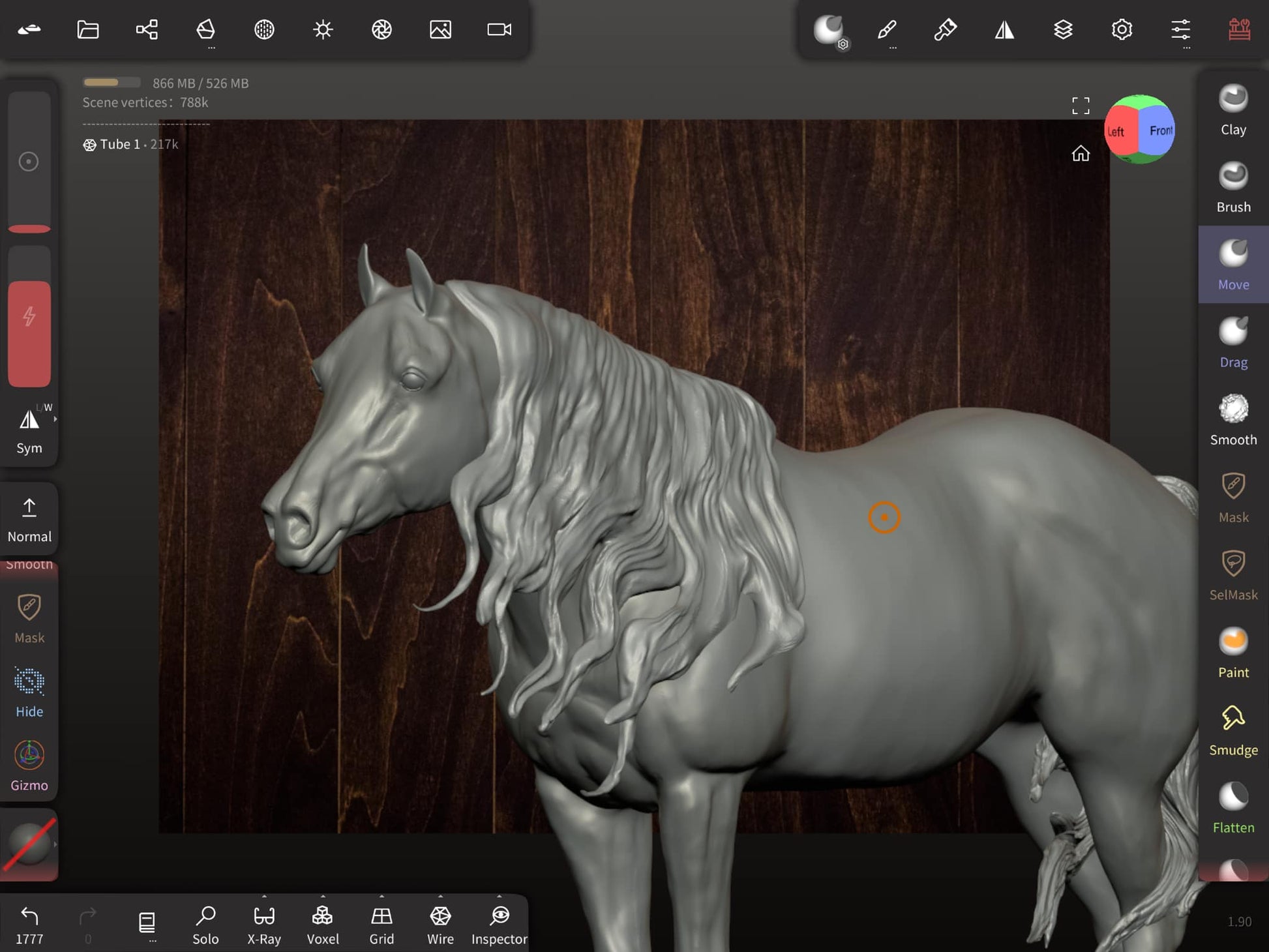The width and height of the screenshot is (1269, 952).
Task: Enable Solo object view
Action: coord(205,924)
